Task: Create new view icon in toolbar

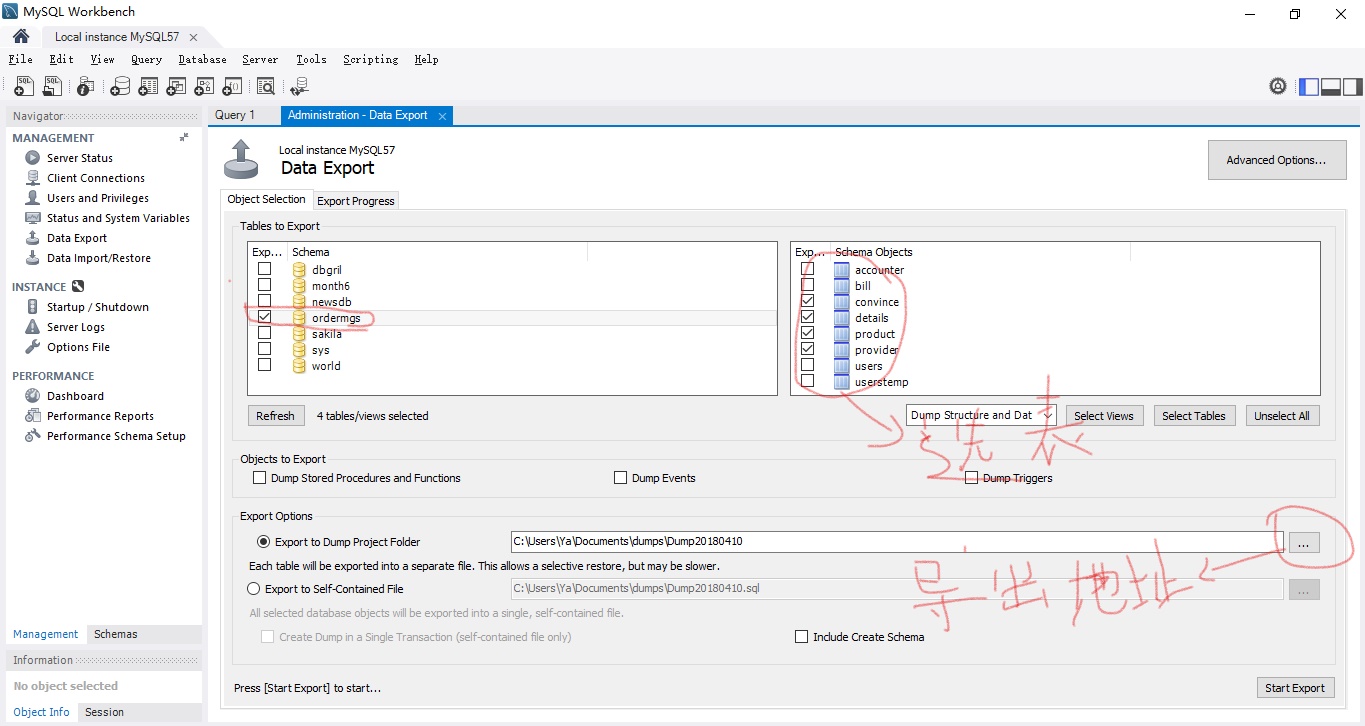Action: tap(176, 87)
